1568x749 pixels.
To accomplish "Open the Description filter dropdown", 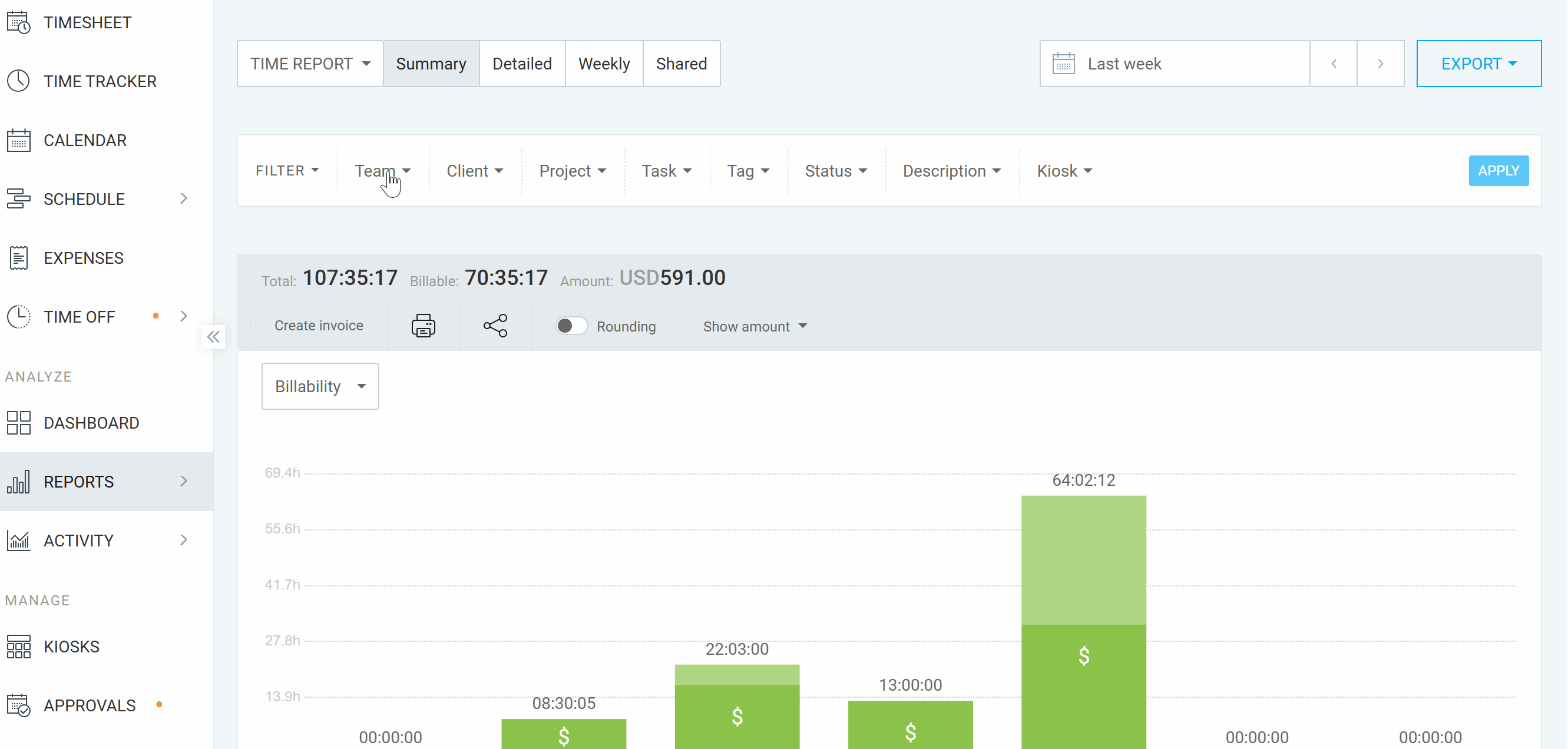I will coord(952,171).
